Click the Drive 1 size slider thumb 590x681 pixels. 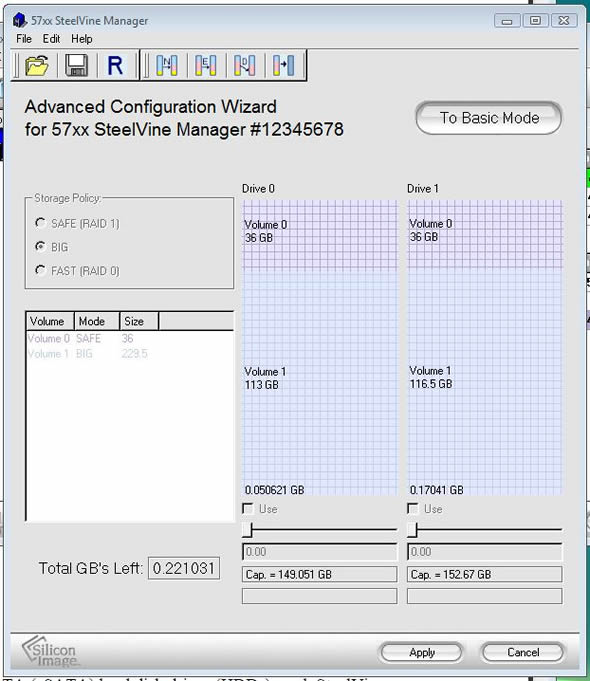click(x=412, y=529)
